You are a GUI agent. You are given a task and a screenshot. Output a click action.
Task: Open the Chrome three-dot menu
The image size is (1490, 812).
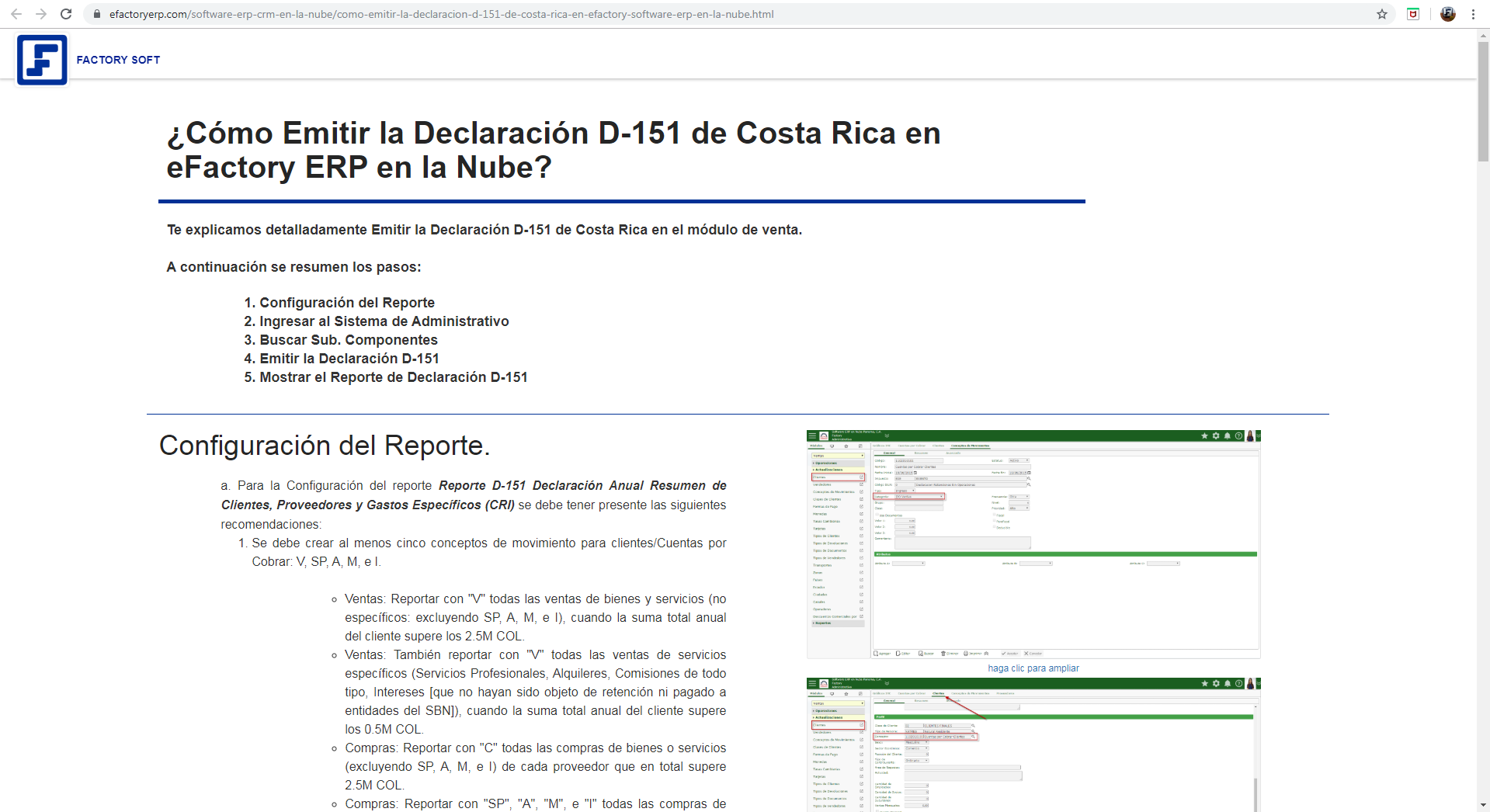tap(1473, 14)
